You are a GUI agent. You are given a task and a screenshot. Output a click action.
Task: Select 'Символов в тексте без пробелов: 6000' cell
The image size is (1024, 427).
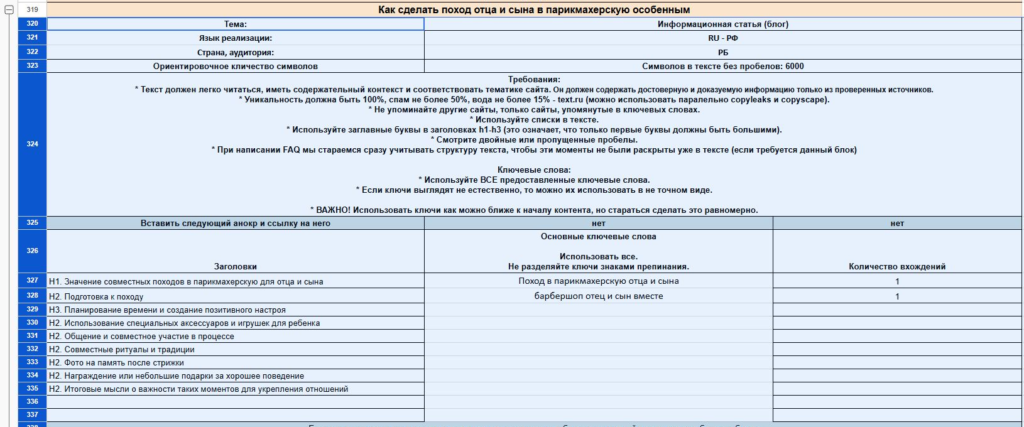(723, 66)
